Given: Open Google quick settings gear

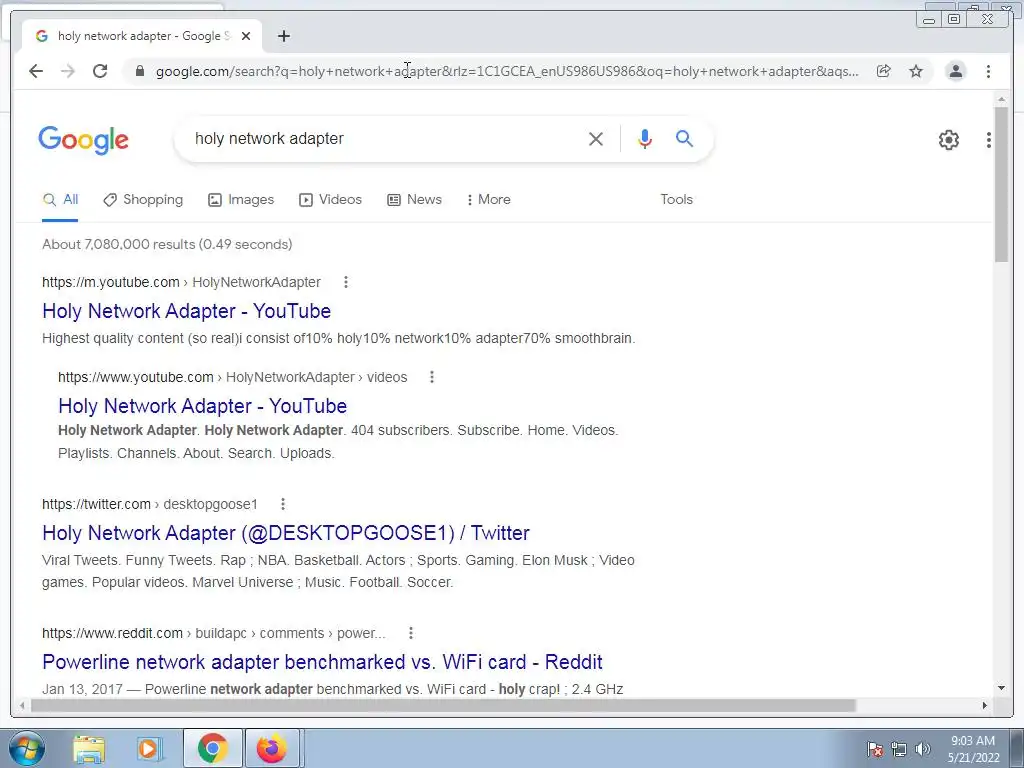Looking at the screenshot, I should click(x=949, y=140).
